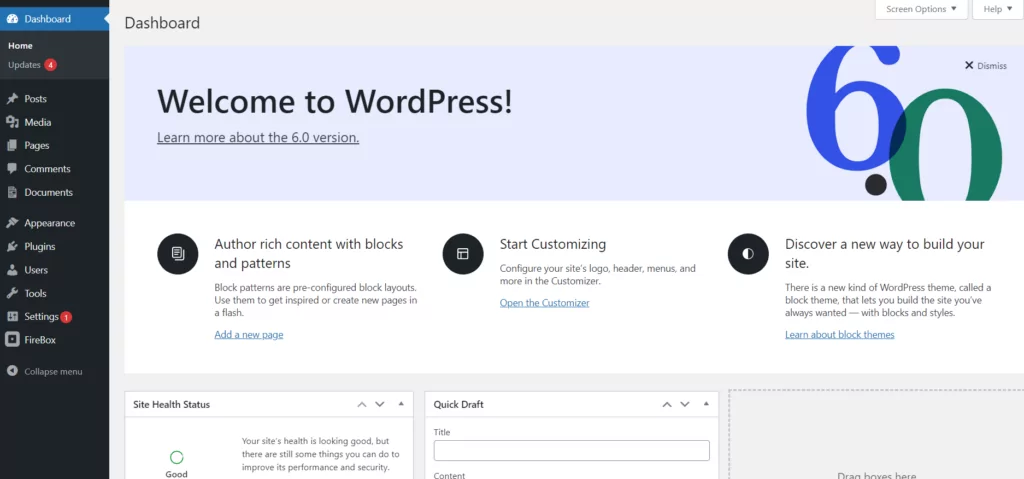Click the Pages icon in sidebar
1024x479 pixels.
coord(12,146)
